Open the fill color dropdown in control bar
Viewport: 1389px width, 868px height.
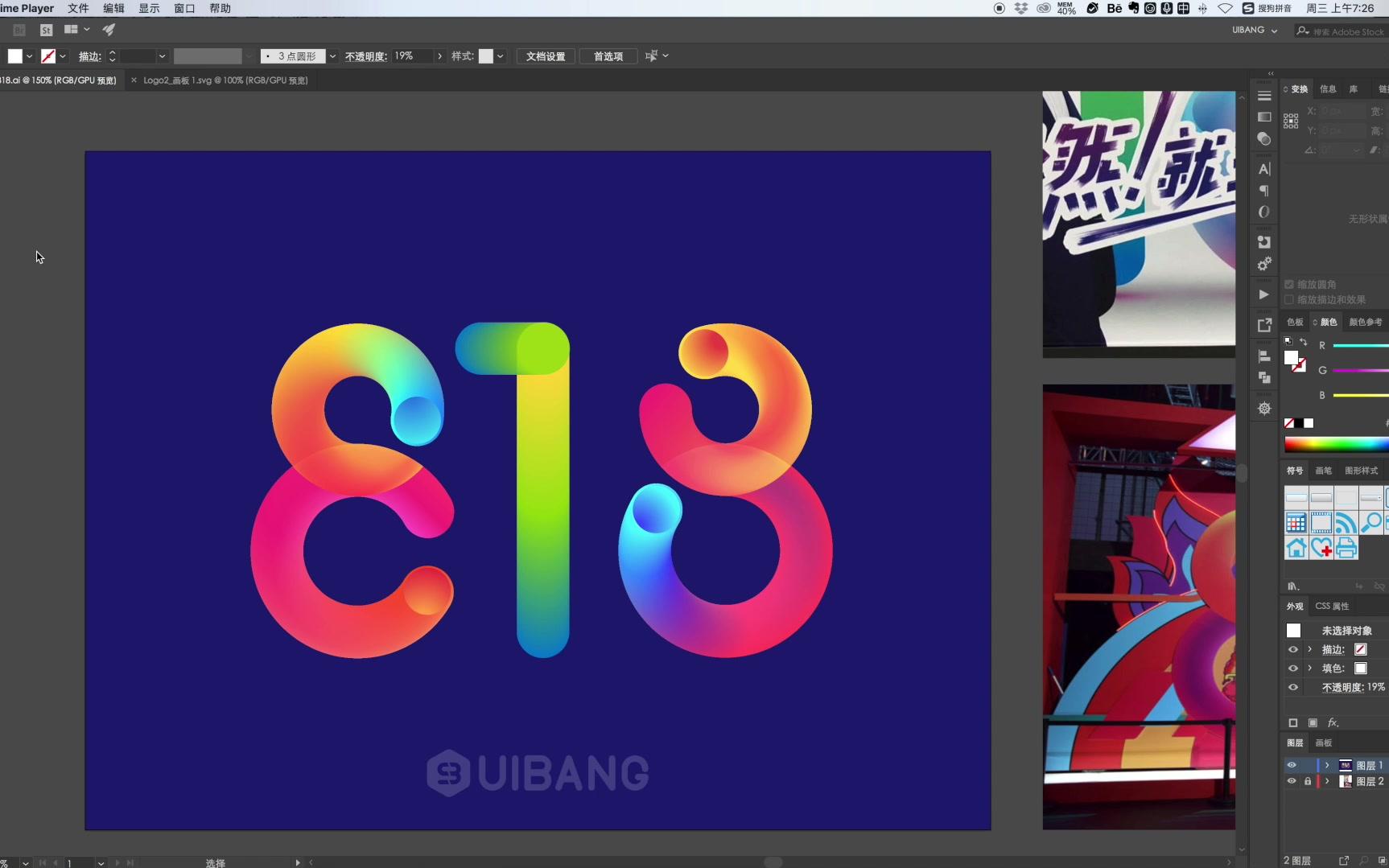(x=30, y=56)
